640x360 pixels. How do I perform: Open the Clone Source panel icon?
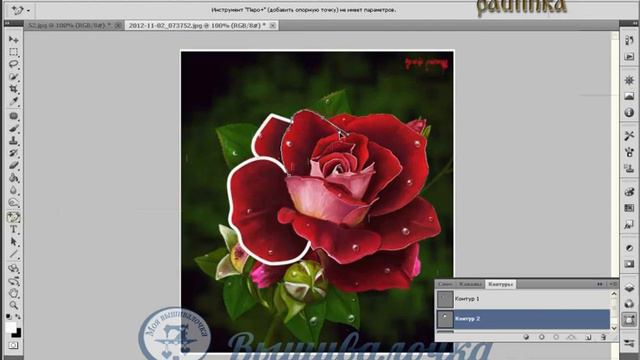point(629,168)
